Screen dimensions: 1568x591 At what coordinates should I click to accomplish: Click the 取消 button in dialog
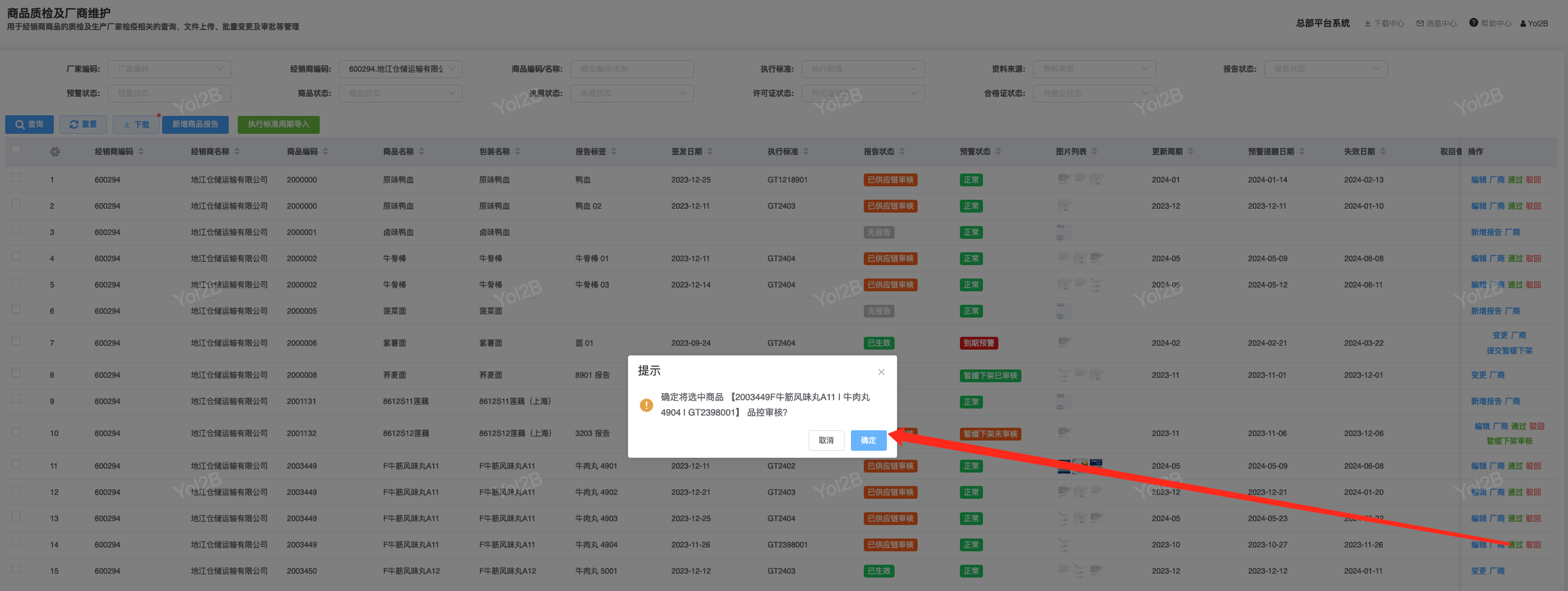click(x=826, y=441)
